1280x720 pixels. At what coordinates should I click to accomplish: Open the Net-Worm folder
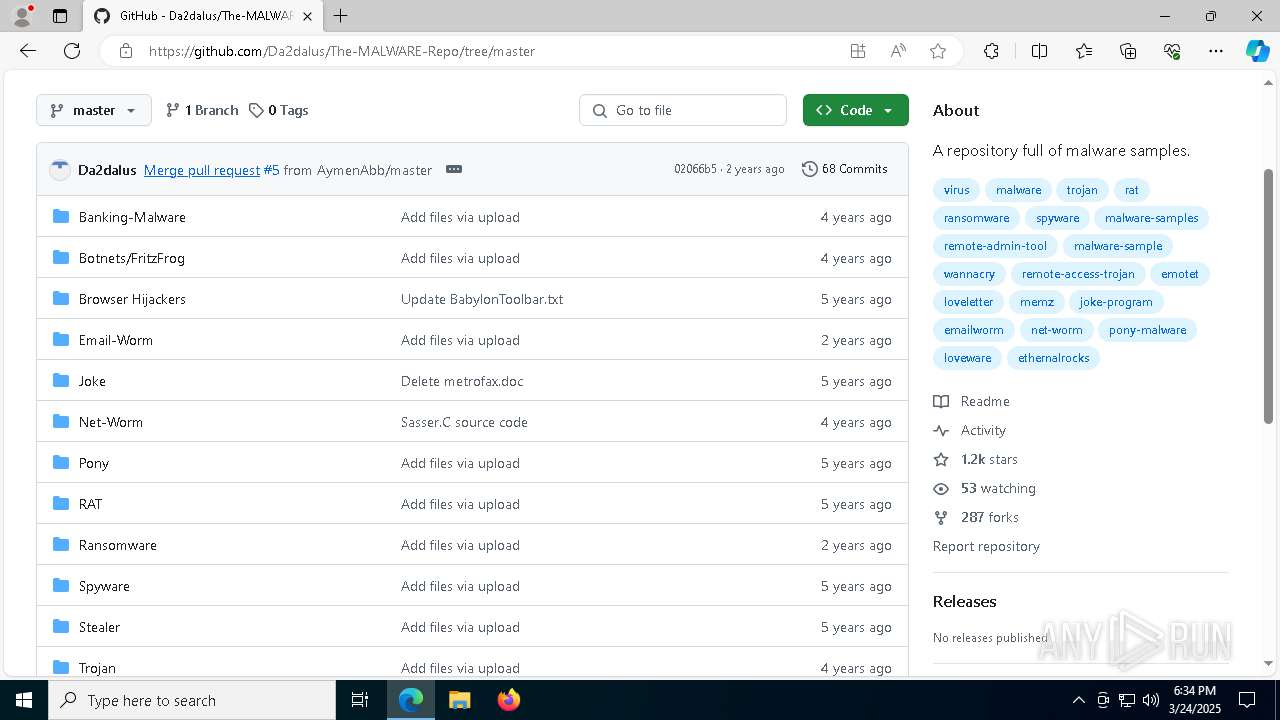[111, 422]
